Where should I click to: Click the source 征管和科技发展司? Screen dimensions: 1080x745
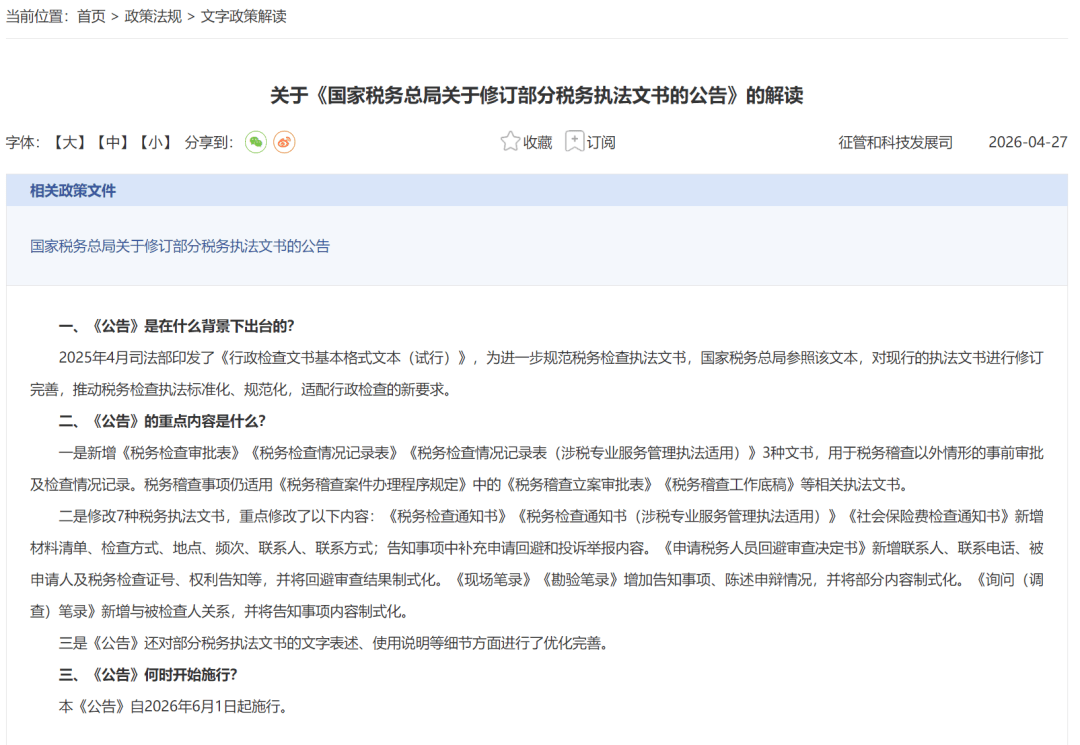[x=895, y=143]
